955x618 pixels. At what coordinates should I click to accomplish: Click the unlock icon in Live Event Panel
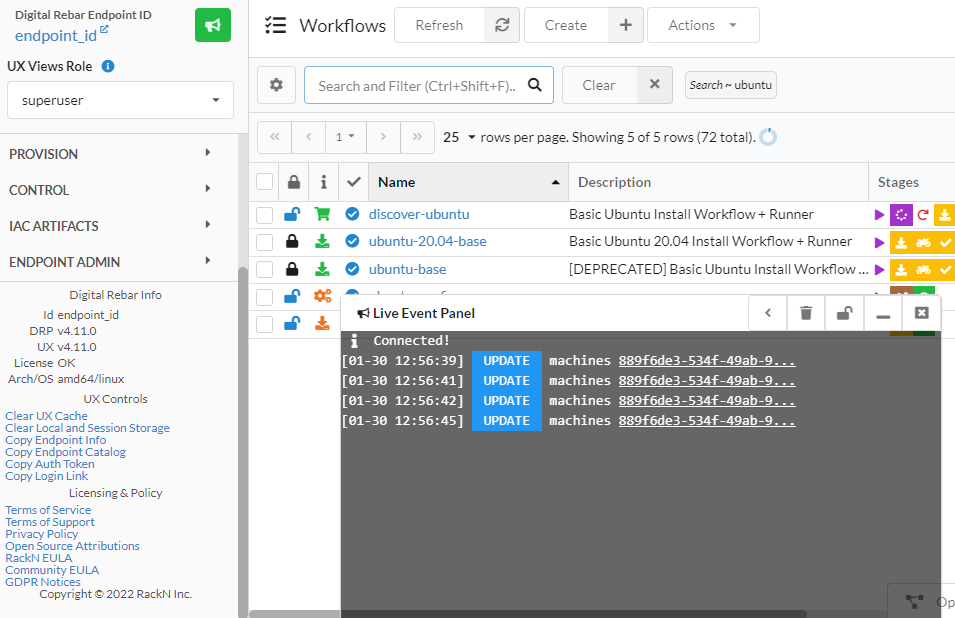[844, 313]
